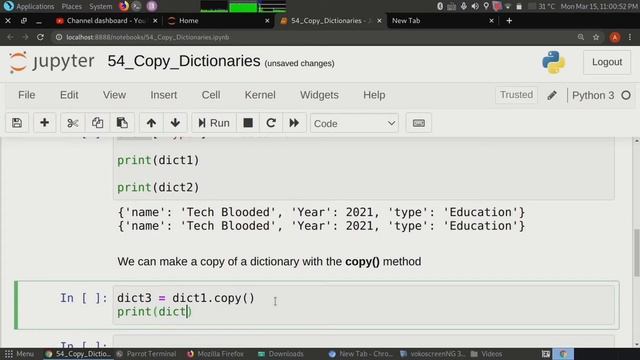Click the Trusted notebook indicator
This screenshot has width=640, height=360.
(x=516, y=95)
